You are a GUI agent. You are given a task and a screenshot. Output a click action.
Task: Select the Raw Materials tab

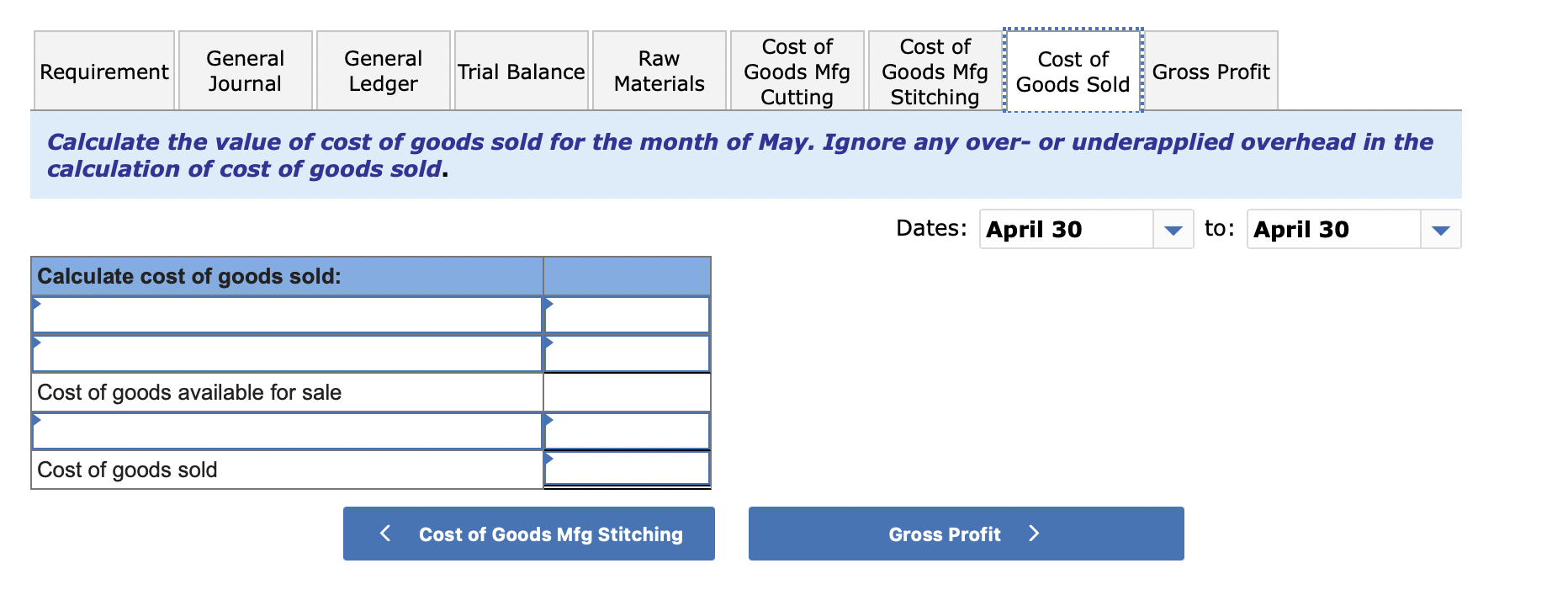pos(659,72)
